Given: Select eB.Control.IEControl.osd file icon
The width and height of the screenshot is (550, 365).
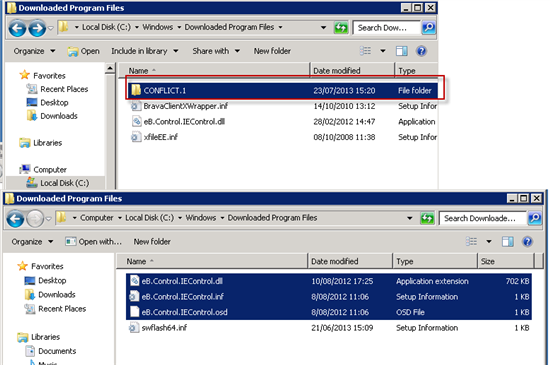Looking at the screenshot, I should point(134,312).
